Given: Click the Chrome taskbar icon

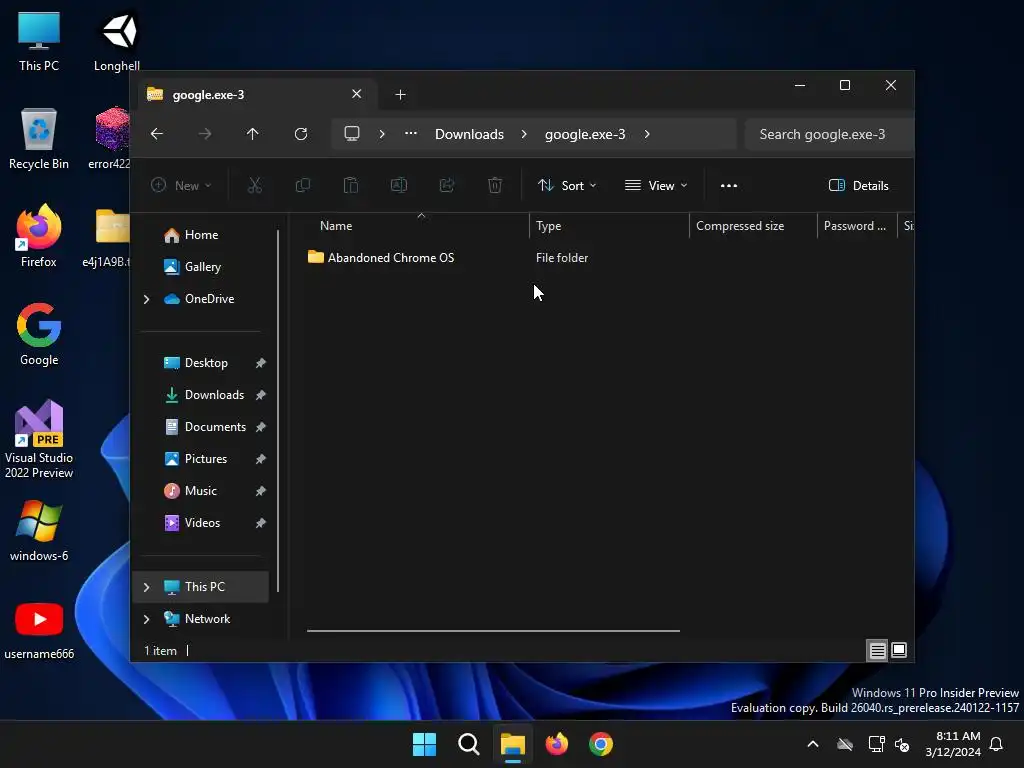Looking at the screenshot, I should 601,744.
